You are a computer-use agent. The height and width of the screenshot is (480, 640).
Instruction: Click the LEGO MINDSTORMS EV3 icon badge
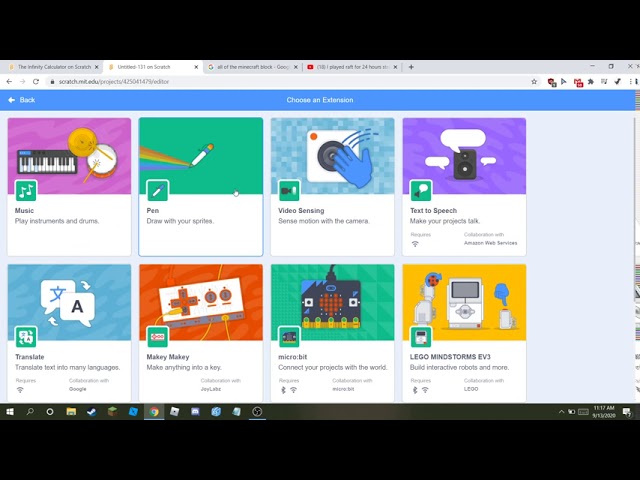tap(421, 336)
